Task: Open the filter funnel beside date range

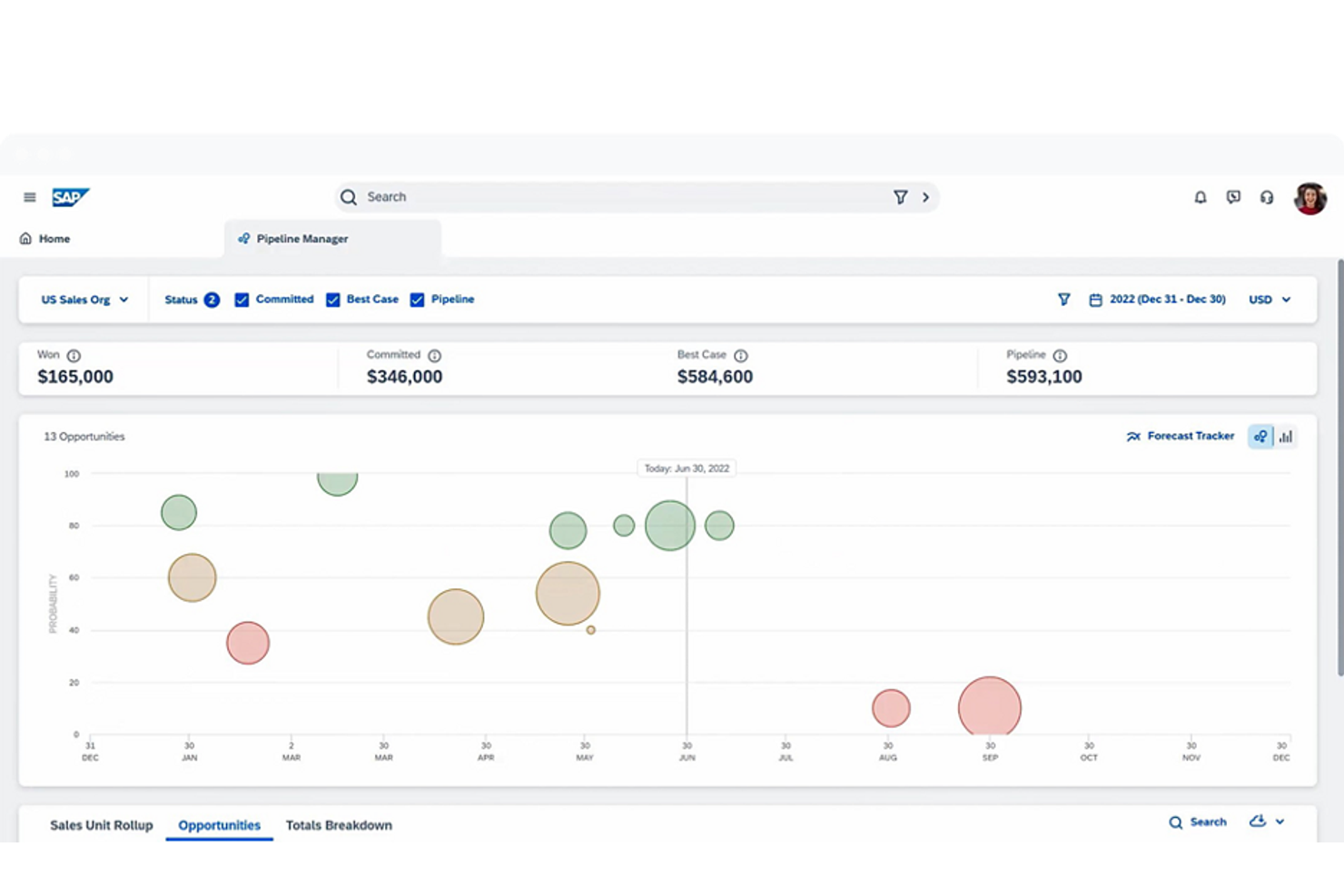Action: [x=1063, y=300]
